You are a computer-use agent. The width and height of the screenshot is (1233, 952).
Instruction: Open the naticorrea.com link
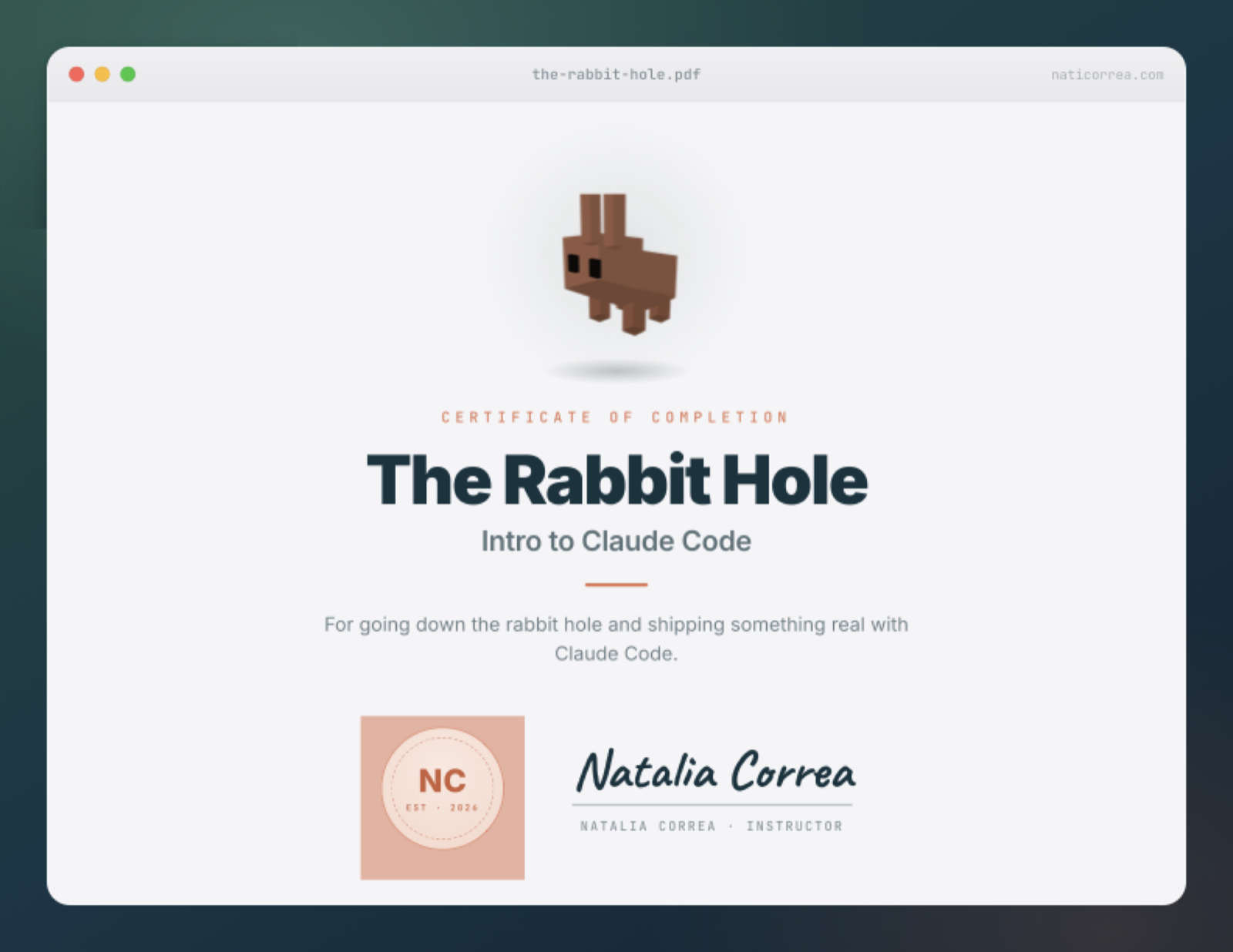click(x=1107, y=75)
